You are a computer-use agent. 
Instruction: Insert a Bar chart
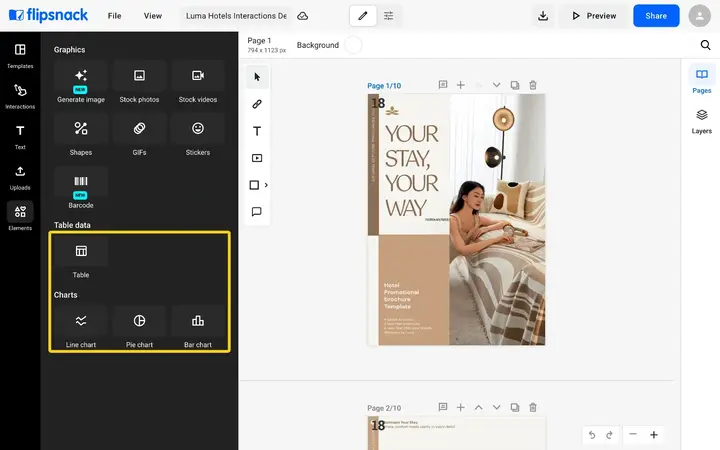coord(198,328)
